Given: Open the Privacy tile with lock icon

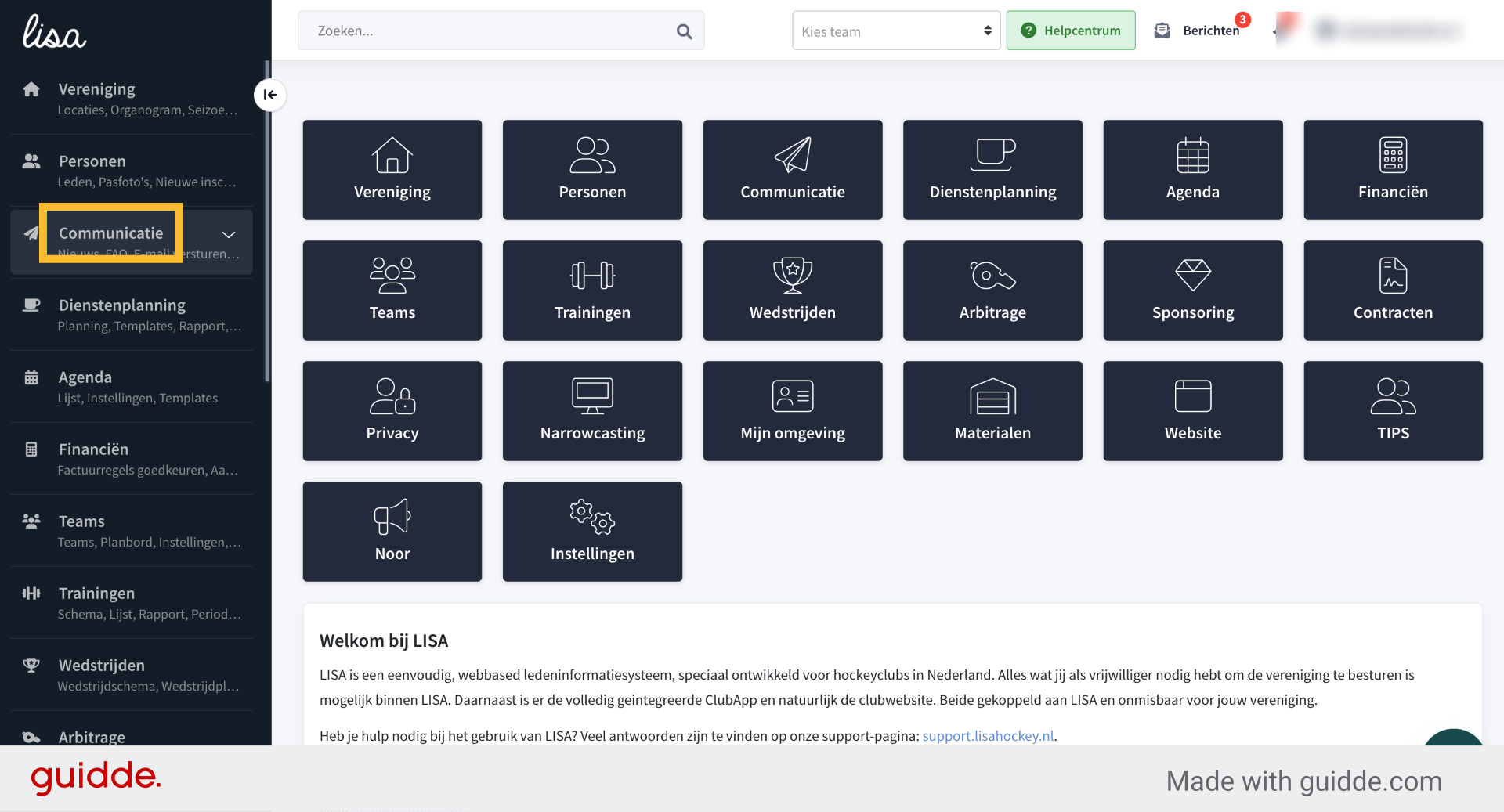Looking at the screenshot, I should [x=392, y=411].
